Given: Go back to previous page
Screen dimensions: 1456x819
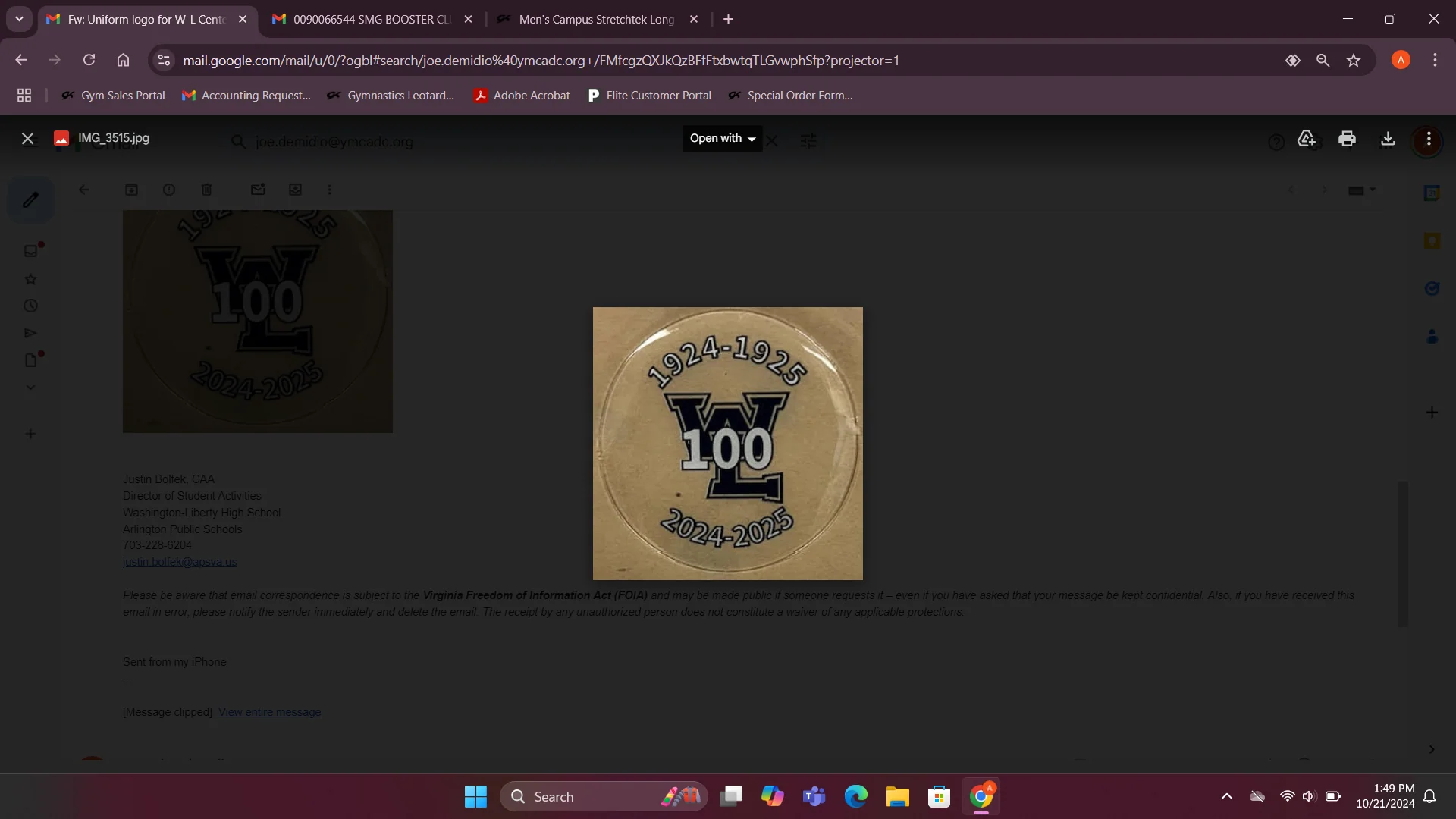Looking at the screenshot, I should (21, 61).
